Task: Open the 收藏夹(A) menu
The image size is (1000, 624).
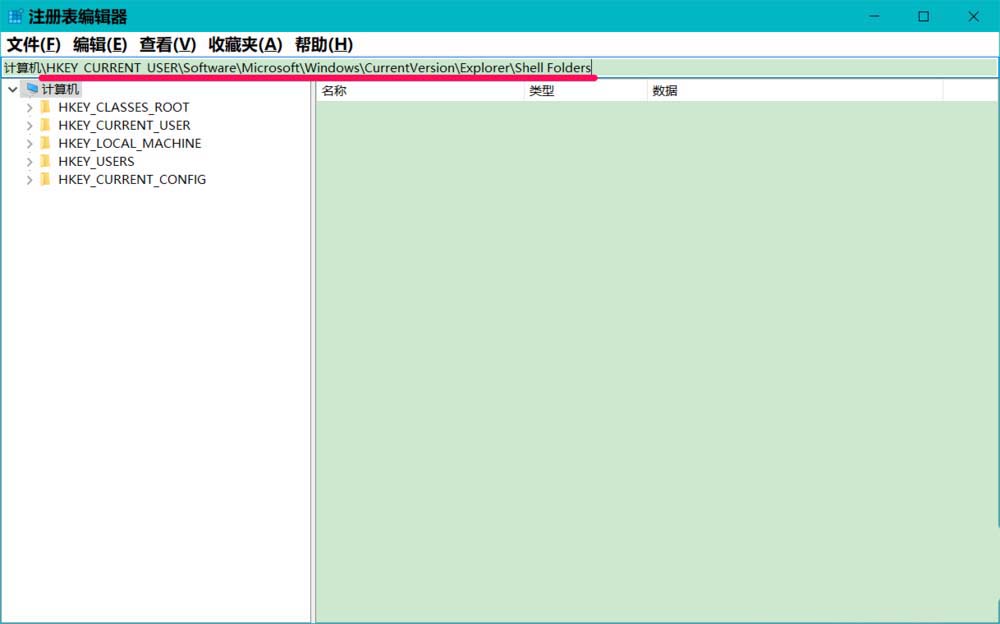Action: point(245,45)
